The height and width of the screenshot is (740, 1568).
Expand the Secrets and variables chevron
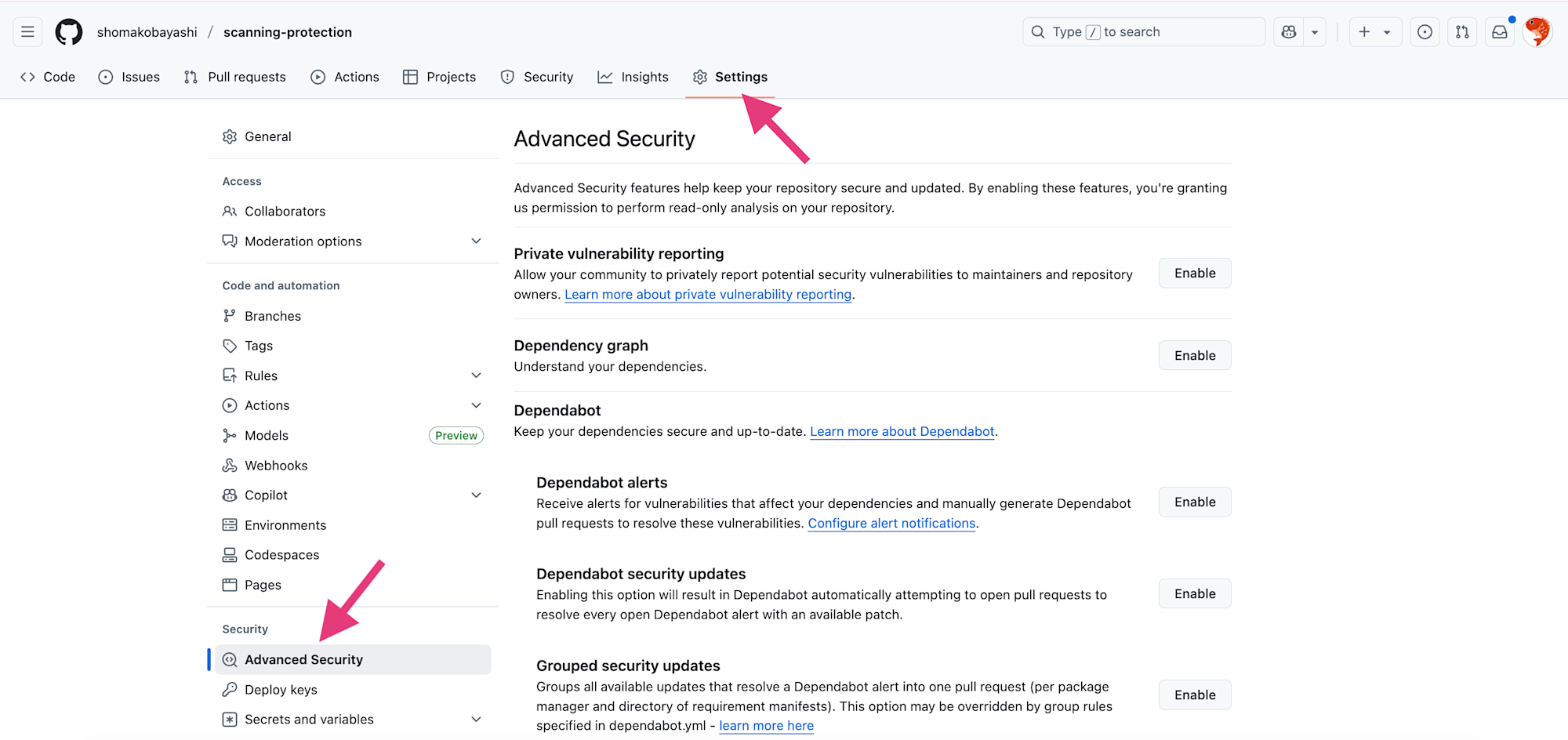pos(476,719)
